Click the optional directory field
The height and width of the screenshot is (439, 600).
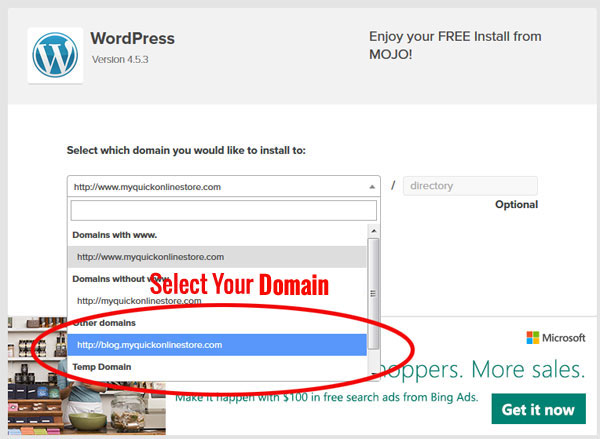(x=470, y=186)
